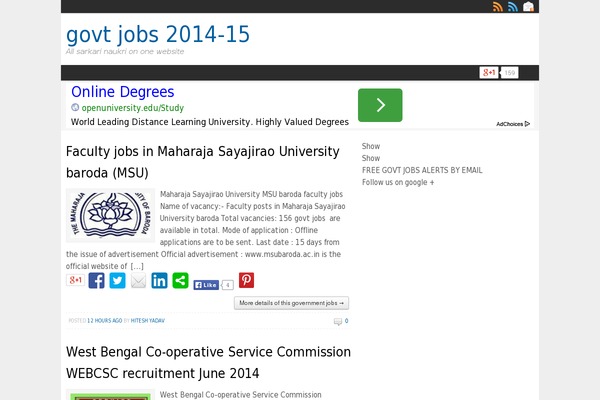600x400 pixels.
Task: Click the green ShareThis icon
Action: point(180,281)
